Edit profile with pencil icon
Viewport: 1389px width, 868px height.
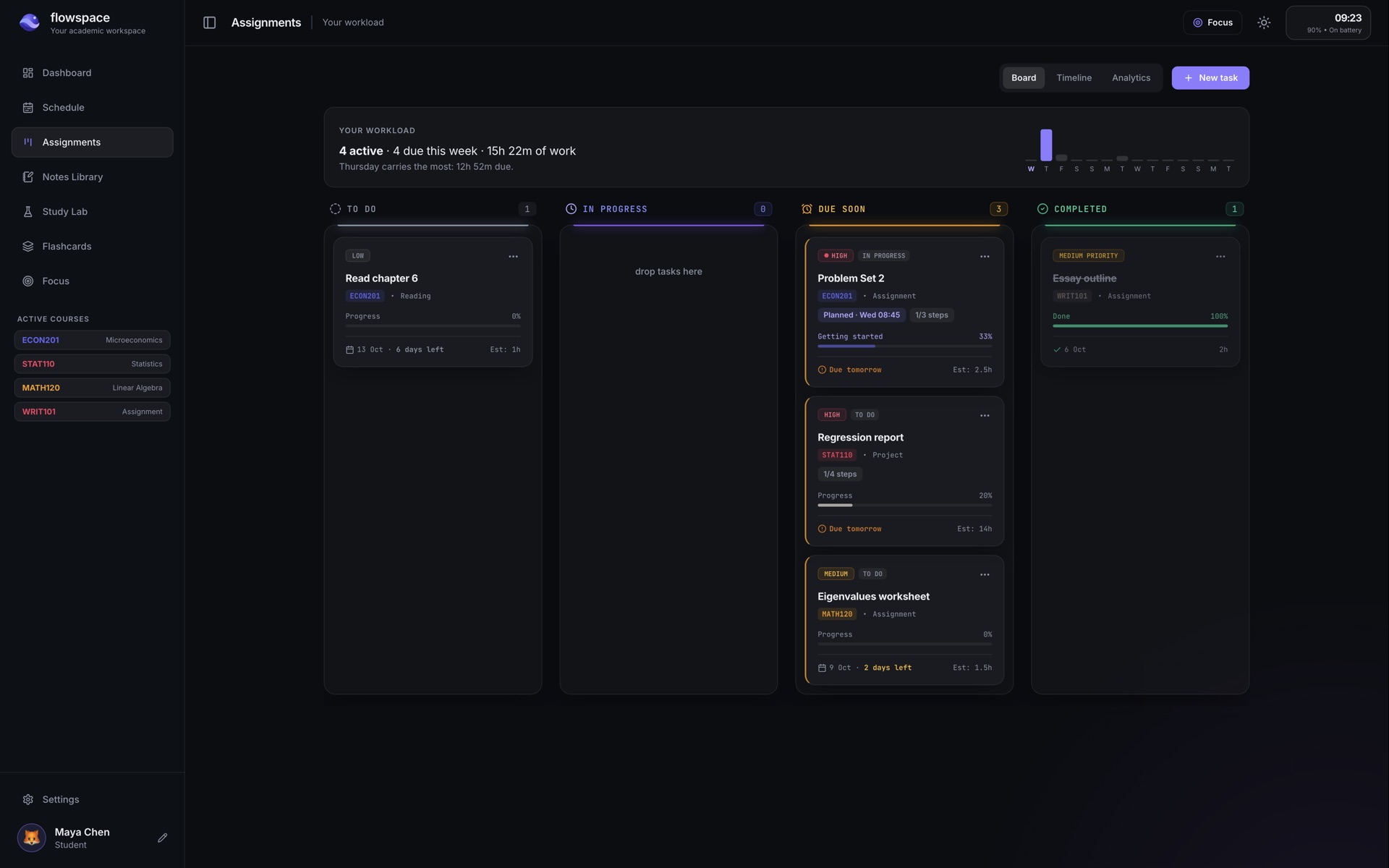[x=162, y=838]
